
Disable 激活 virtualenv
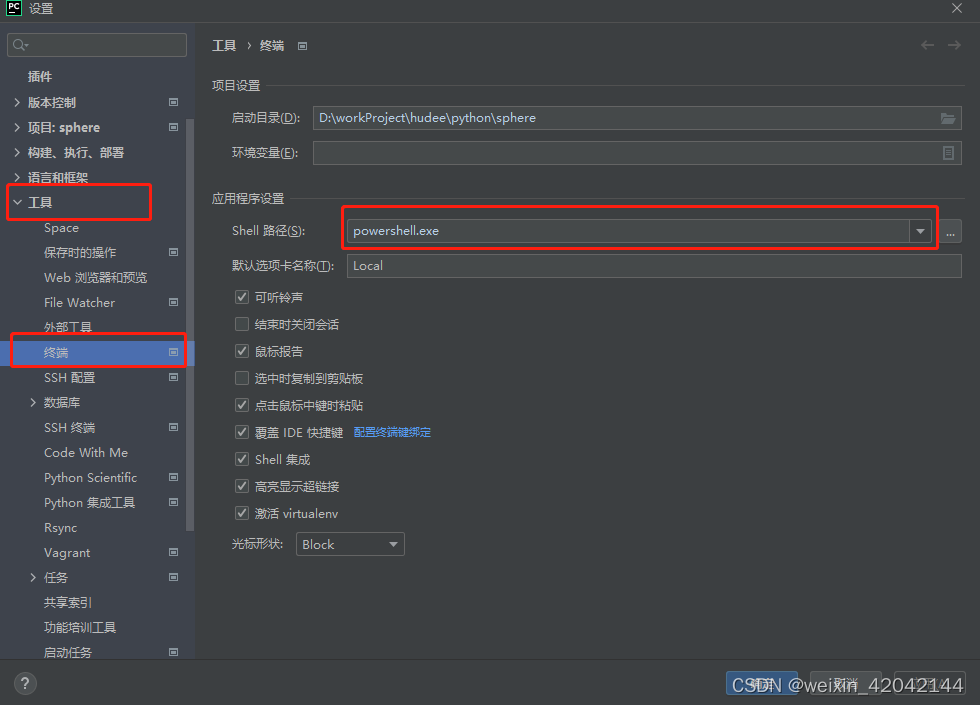point(241,512)
